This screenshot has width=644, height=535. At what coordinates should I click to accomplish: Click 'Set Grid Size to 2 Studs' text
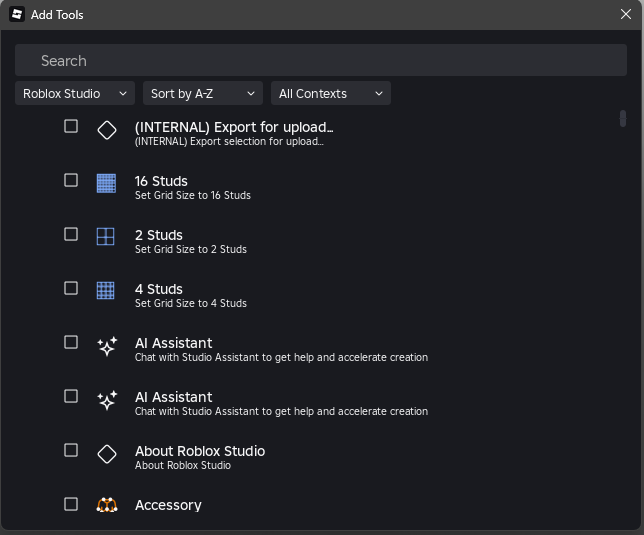[x=191, y=249]
